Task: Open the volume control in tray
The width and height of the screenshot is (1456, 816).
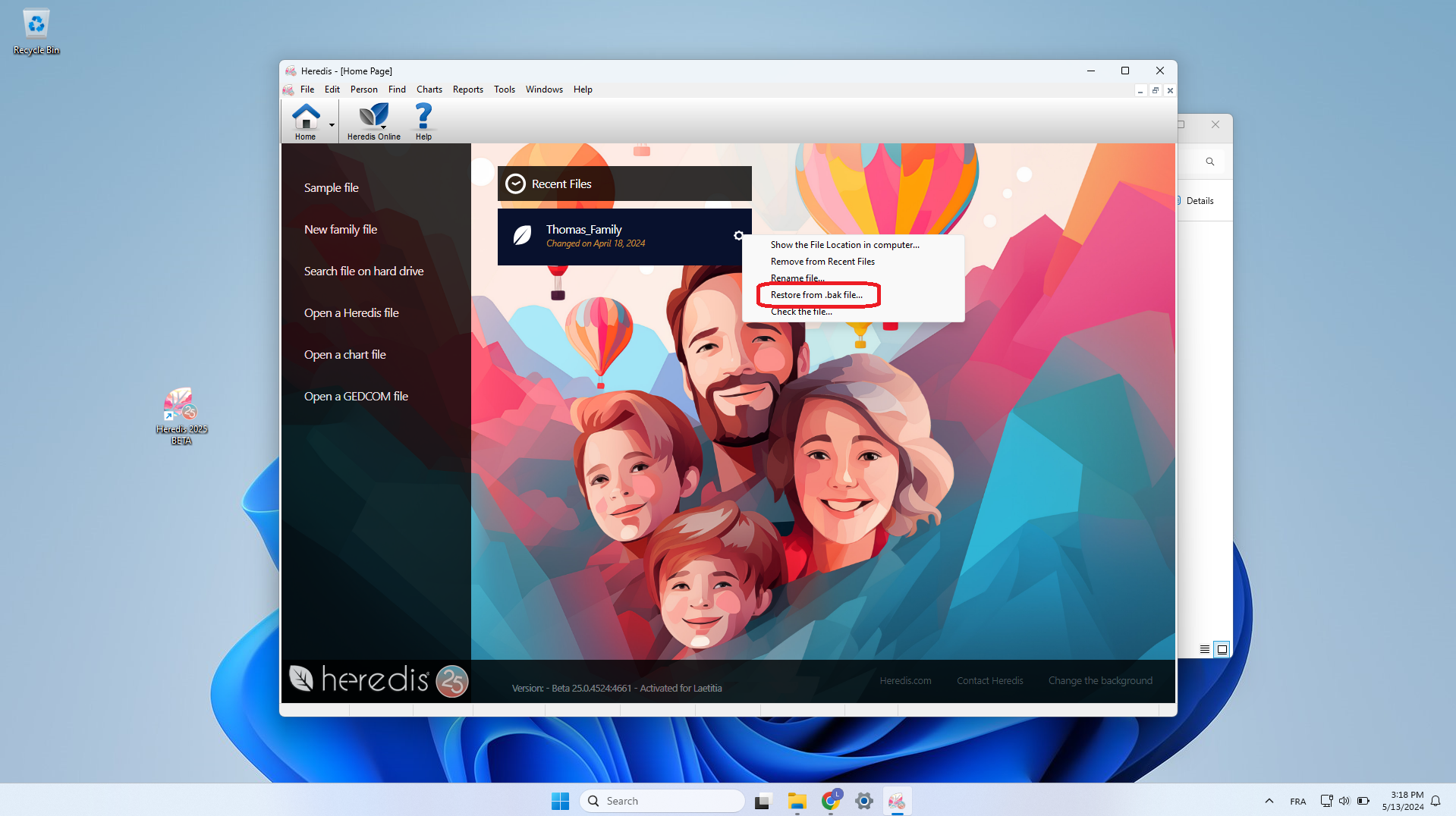Action: 1344,801
